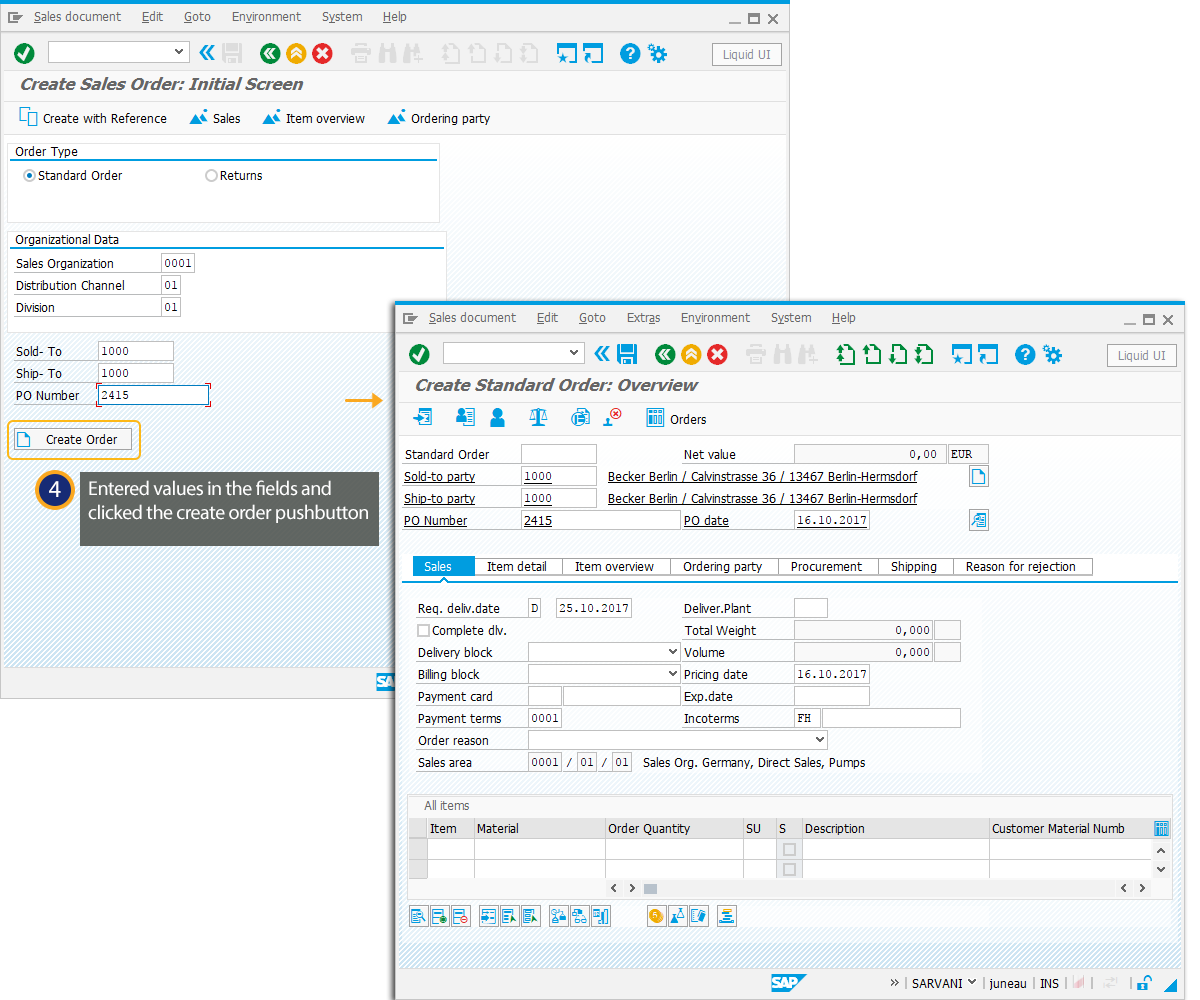Click Ship-to party link label

point(440,499)
